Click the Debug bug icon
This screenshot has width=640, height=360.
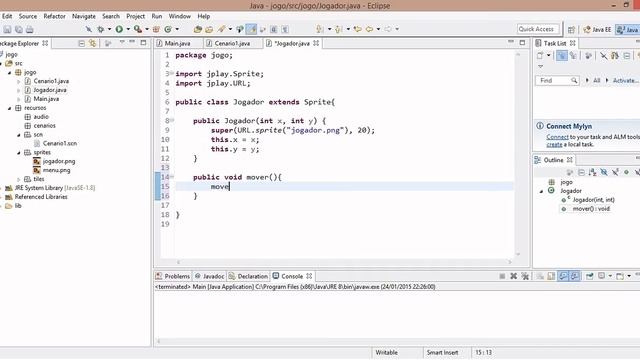click(100, 29)
